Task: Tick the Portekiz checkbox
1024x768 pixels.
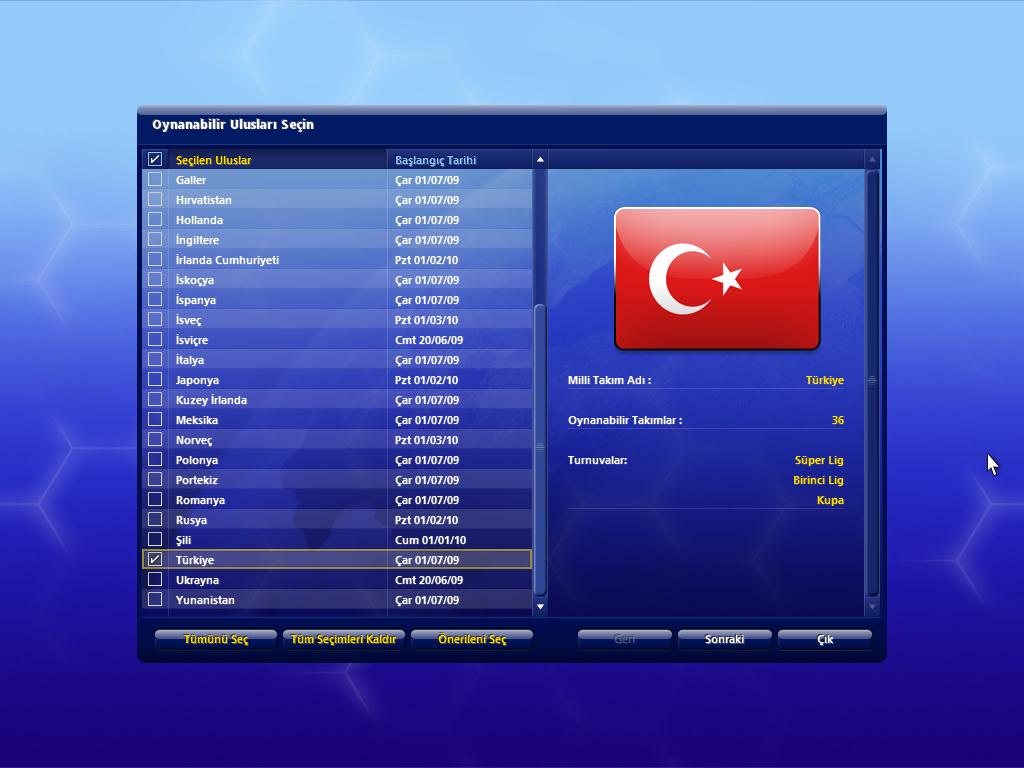Action: 155,479
